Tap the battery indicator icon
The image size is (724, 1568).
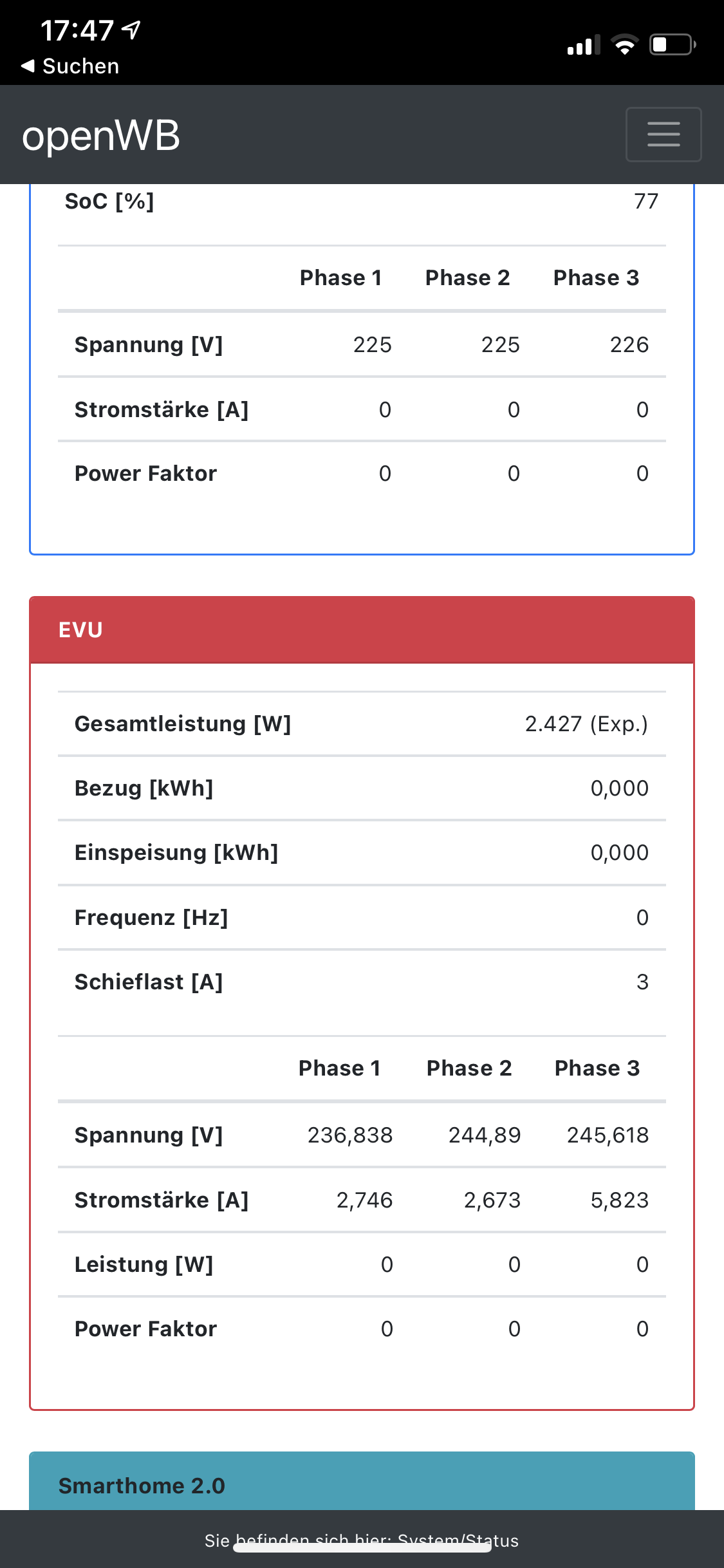[x=672, y=45]
